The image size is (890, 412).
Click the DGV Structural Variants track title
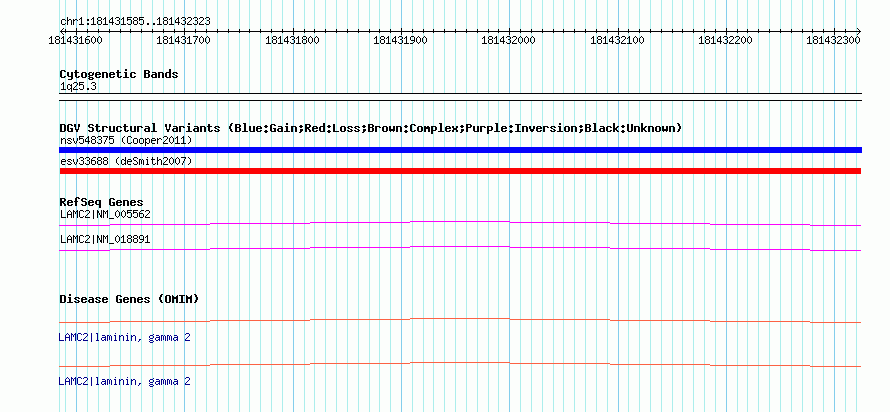pos(371,128)
